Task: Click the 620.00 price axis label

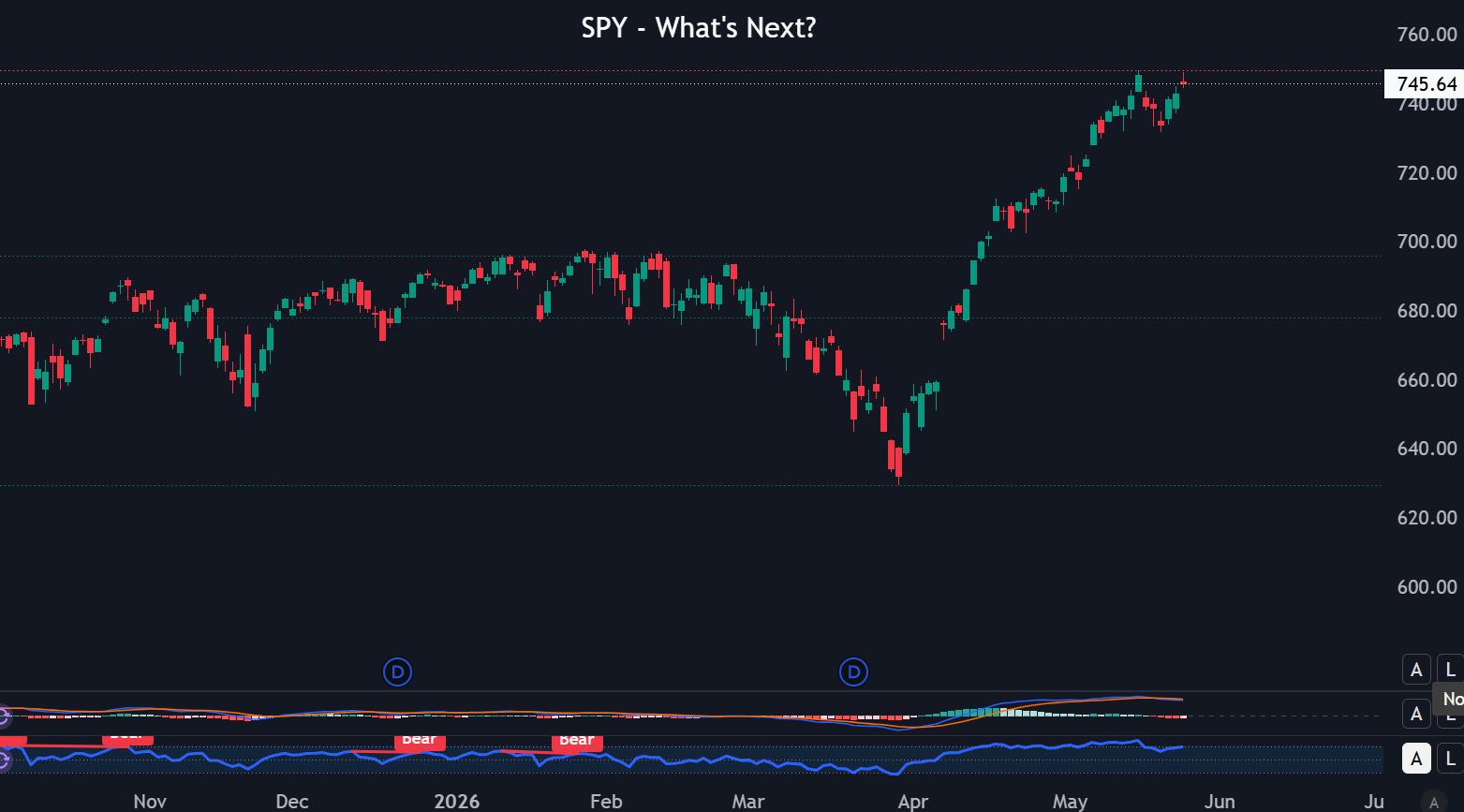Action: (x=1427, y=518)
